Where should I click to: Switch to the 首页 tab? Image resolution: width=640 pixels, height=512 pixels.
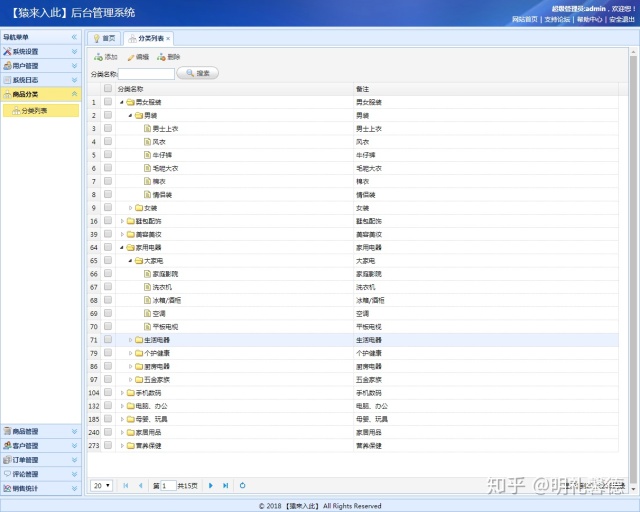pyautogui.click(x=104, y=38)
